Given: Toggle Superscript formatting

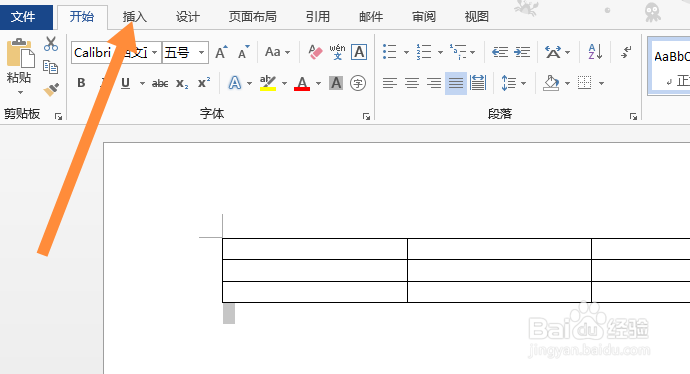Looking at the screenshot, I should click(204, 83).
